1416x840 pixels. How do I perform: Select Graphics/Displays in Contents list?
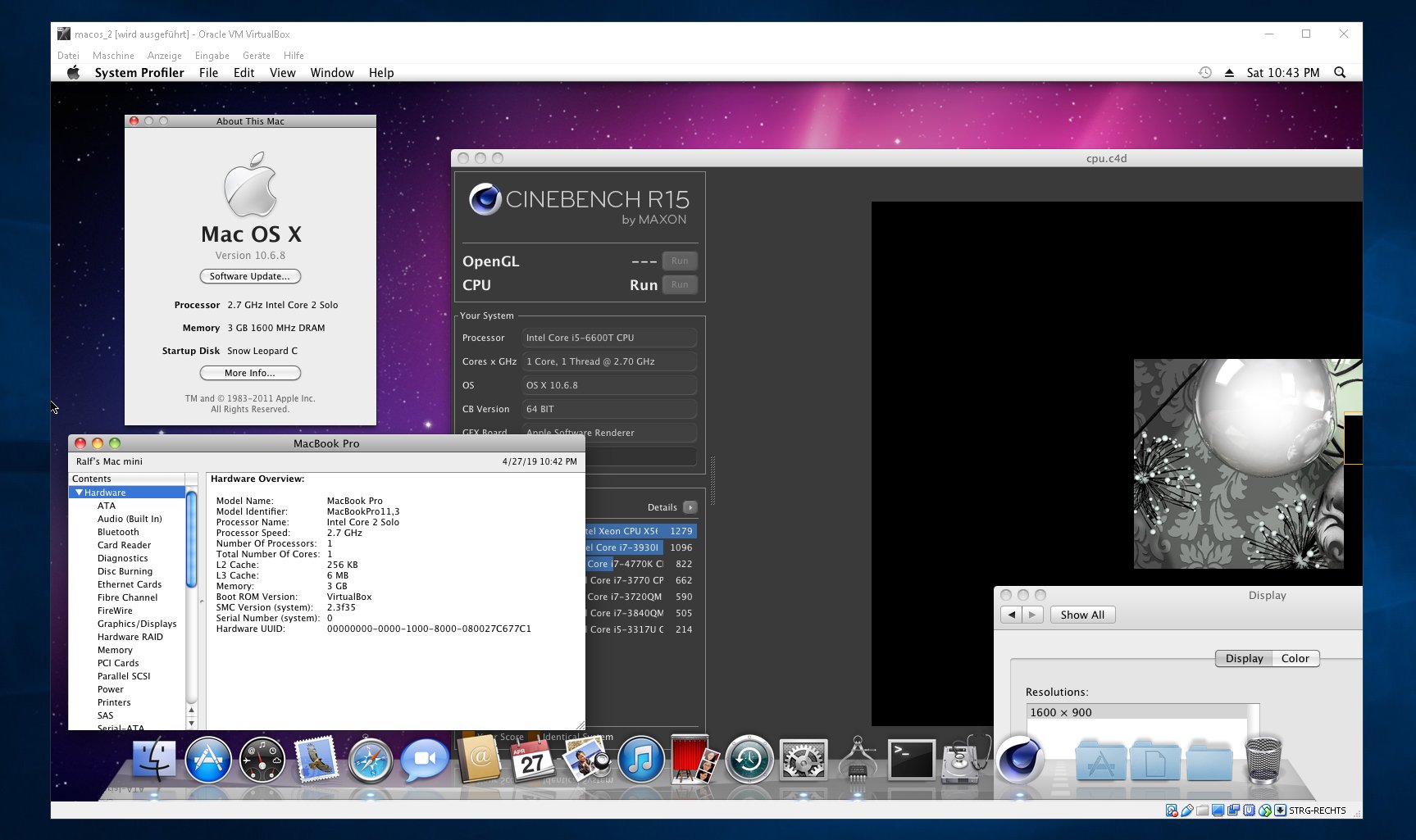click(137, 624)
